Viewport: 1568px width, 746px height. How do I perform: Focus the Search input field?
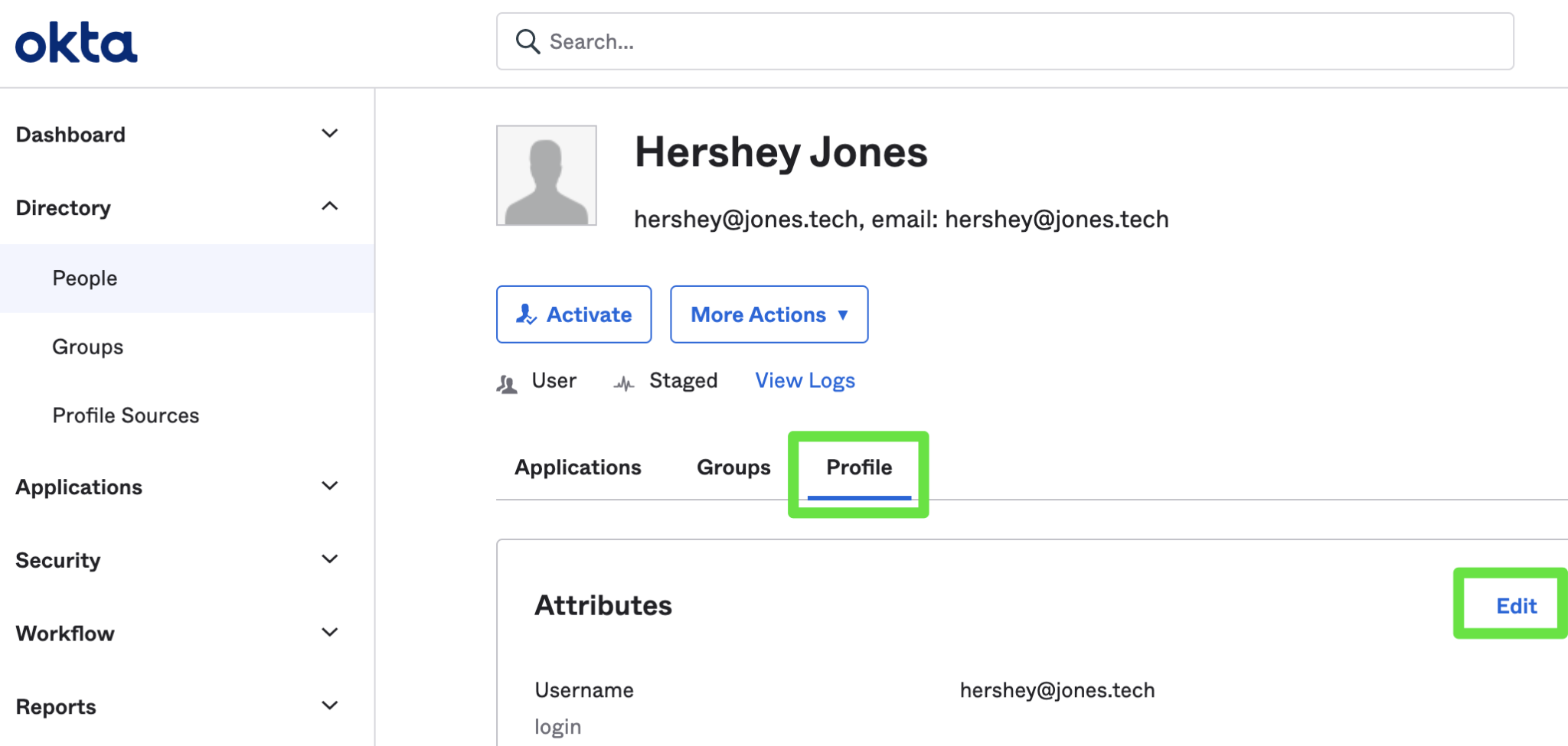(1018, 41)
